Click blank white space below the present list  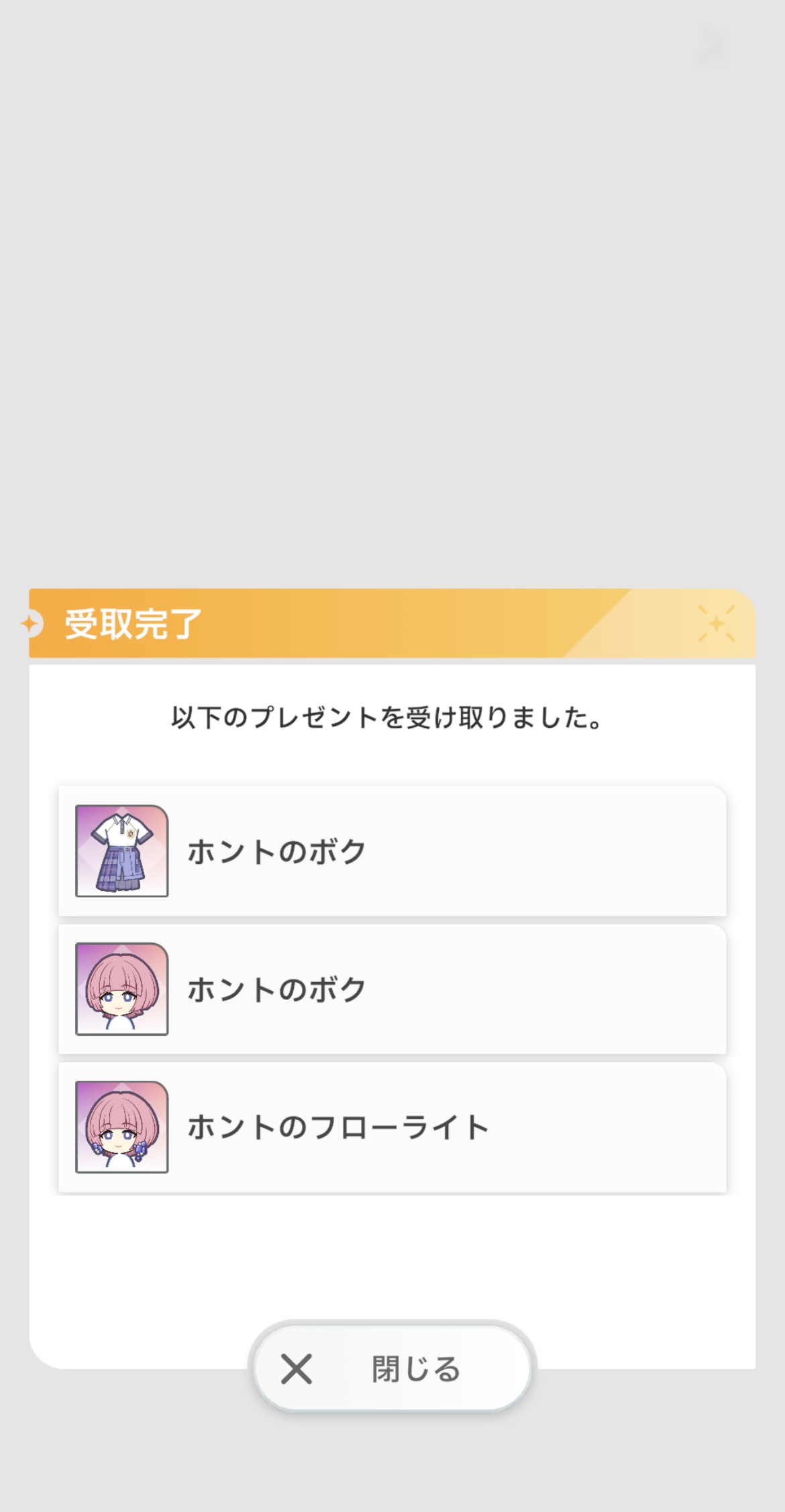(392, 1254)
